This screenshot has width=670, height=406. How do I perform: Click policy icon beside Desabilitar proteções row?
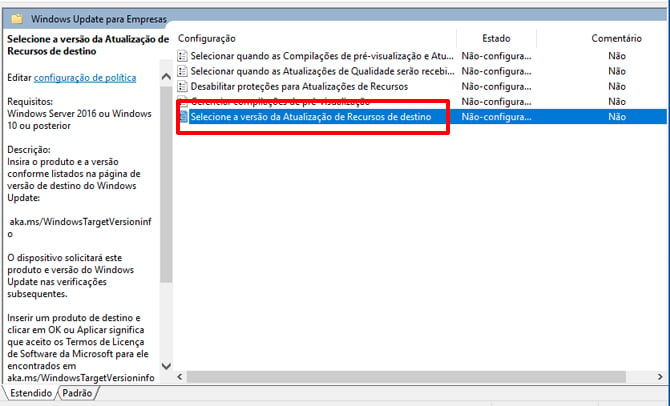[182, 86]
